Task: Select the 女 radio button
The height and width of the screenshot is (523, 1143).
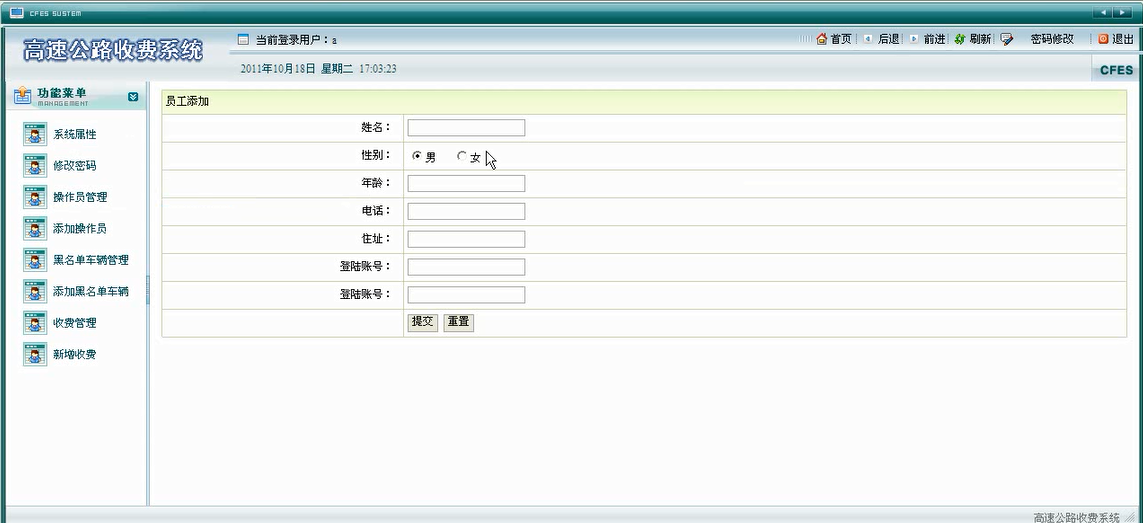Action: click(461, 156)
